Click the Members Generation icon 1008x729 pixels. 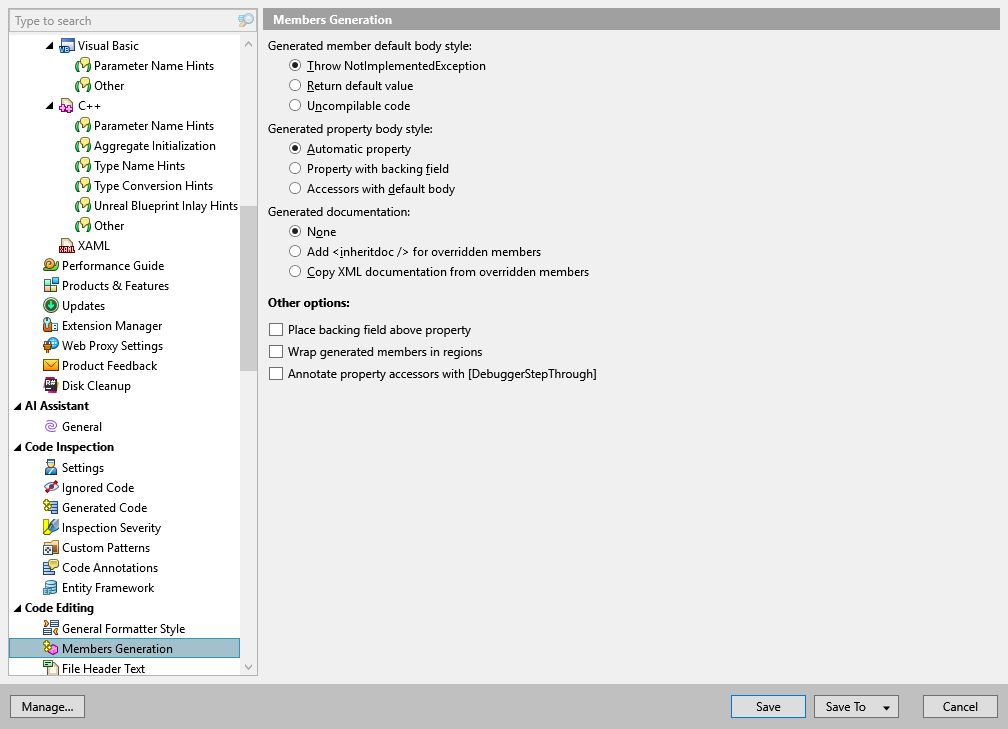tap(51, 648)
